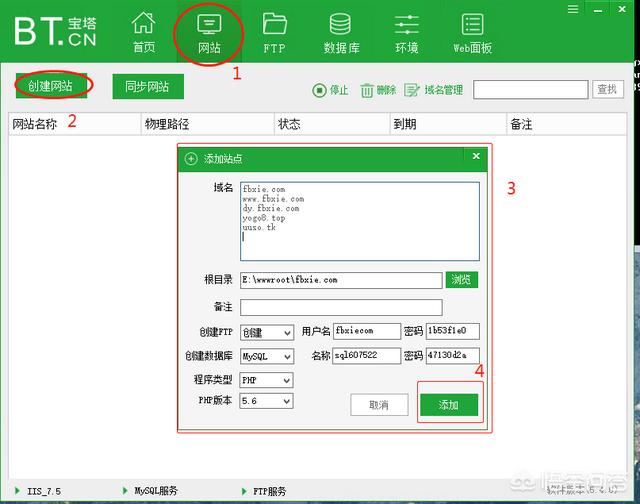Screen dimensions: 640x504
Task: Open the hamburger menu in title bar
Action: point(573,9)
